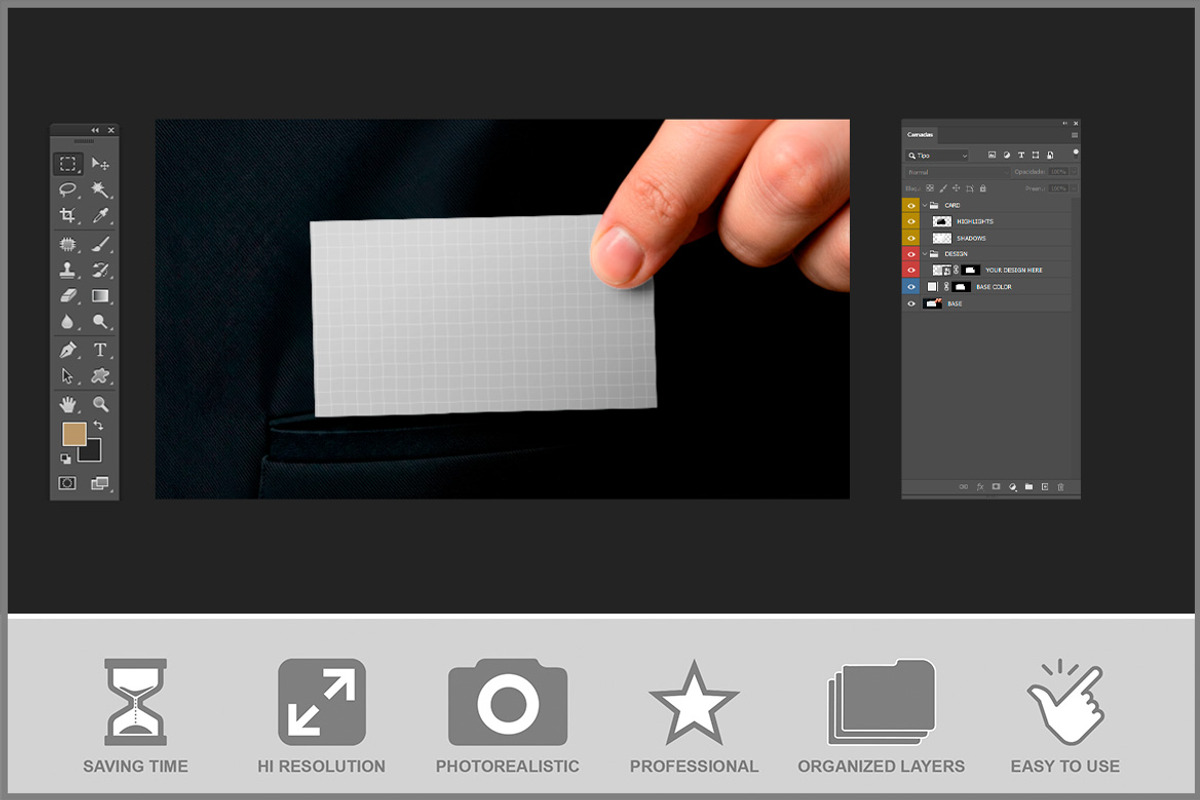Viewport: 1200px width, 800px height.
Task: Select the YOUR DESIGN HERE layer mask thumbnail
Action: coord(970,270)
